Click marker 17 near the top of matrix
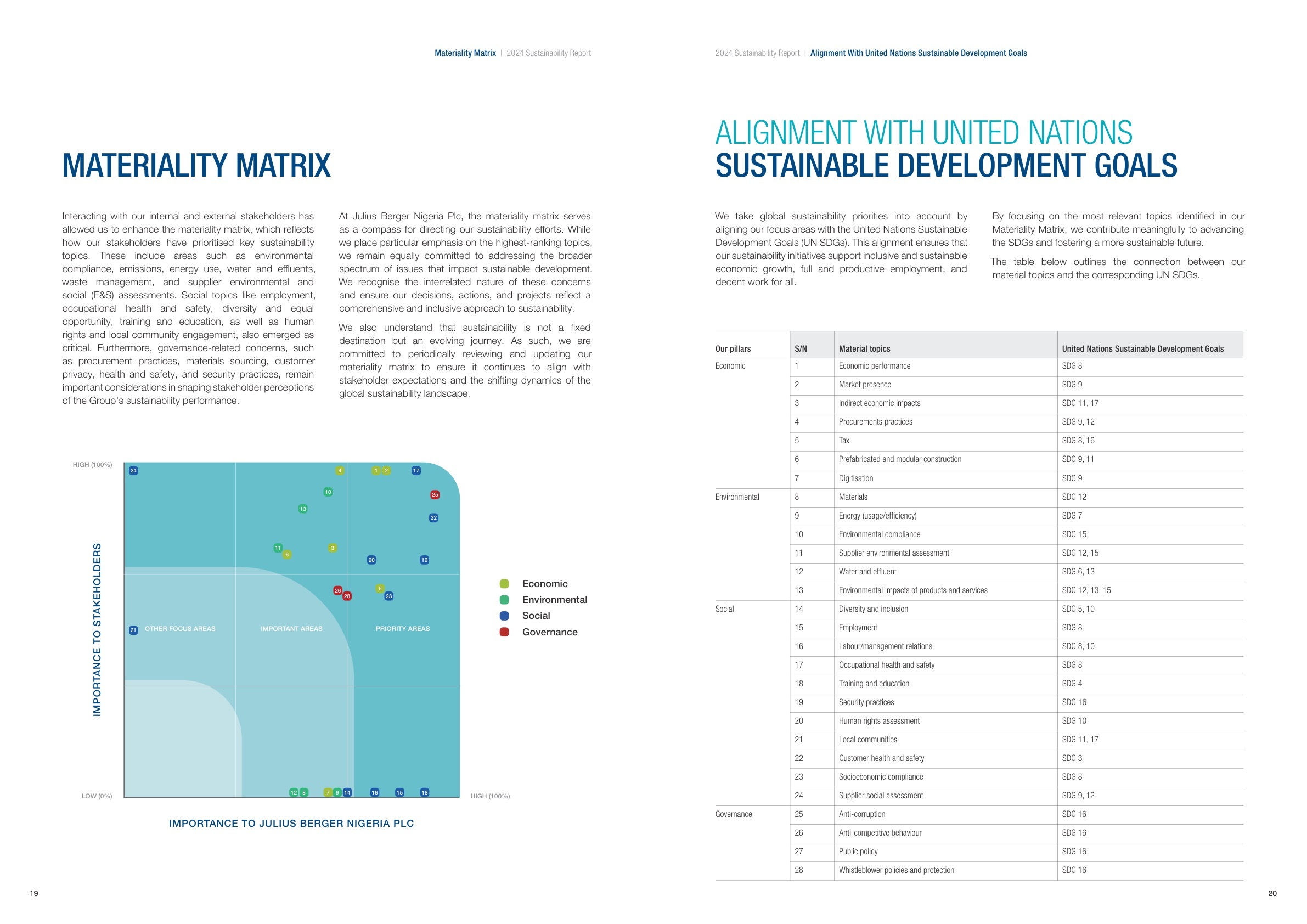 pyautogui.click(x=416, y=470)
